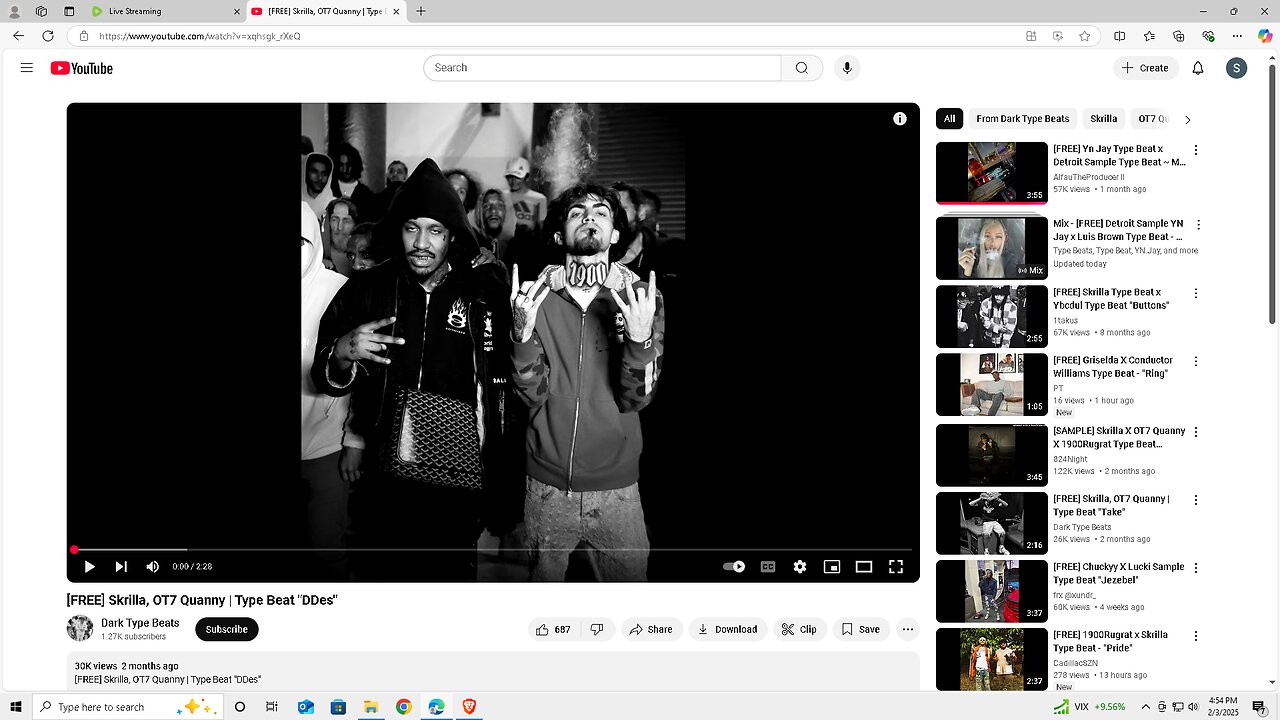Toggle closed captions in the player
This screenshot has width=1280, height=720.
click(x=768, y=567)
